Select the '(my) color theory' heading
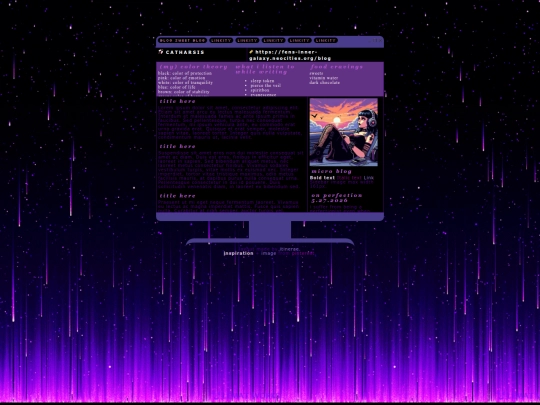Screen dimensions: 540x405 pyautogui.click(x=194, y=67)
